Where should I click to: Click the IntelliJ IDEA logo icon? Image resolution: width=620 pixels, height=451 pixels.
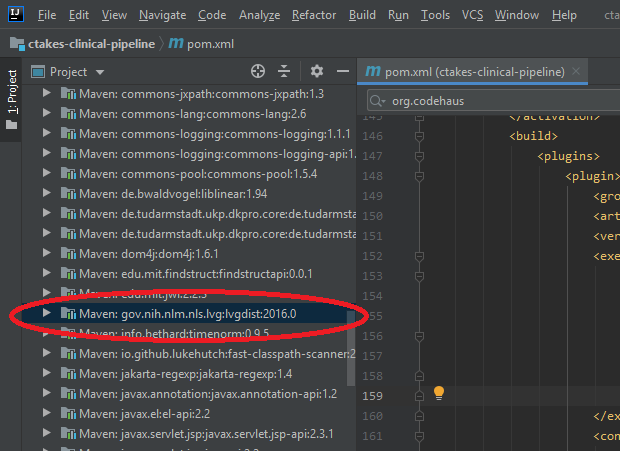pyautogui.click(x=16, y=14)
